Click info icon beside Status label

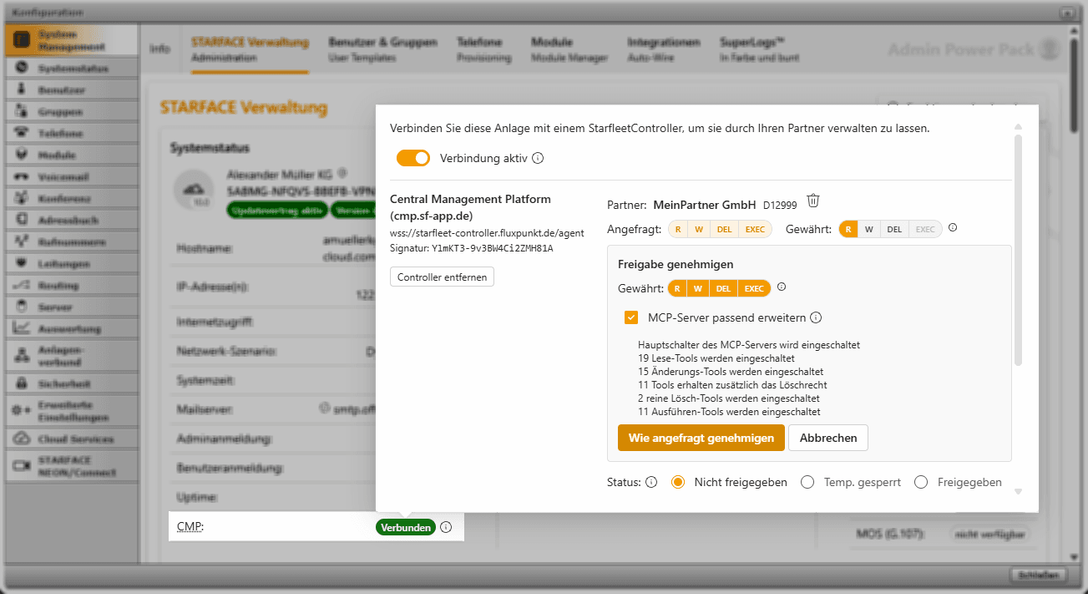coord(651,482)
